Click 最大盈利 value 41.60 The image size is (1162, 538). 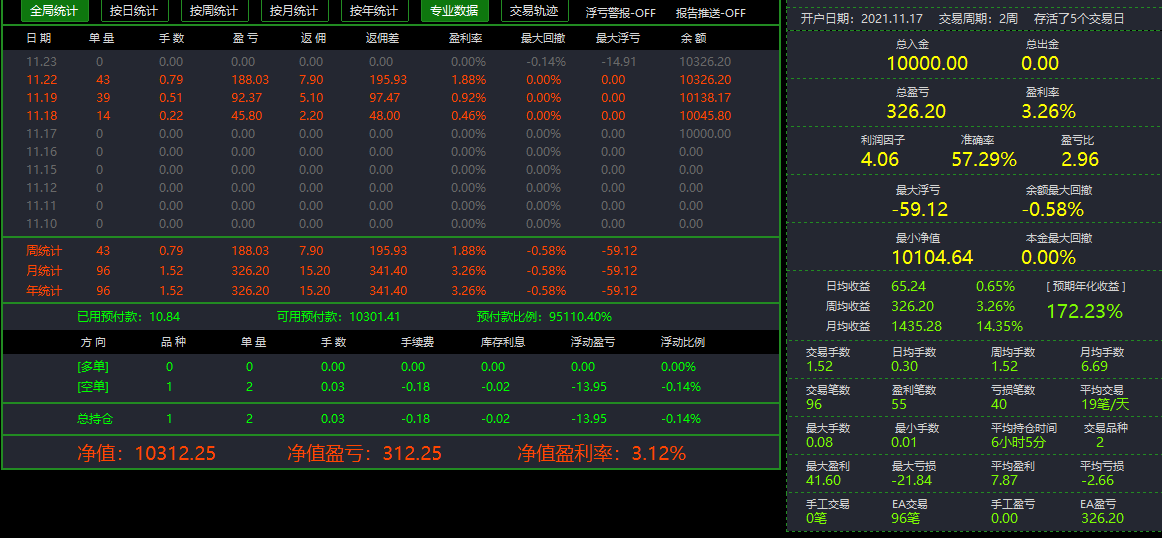823,480
